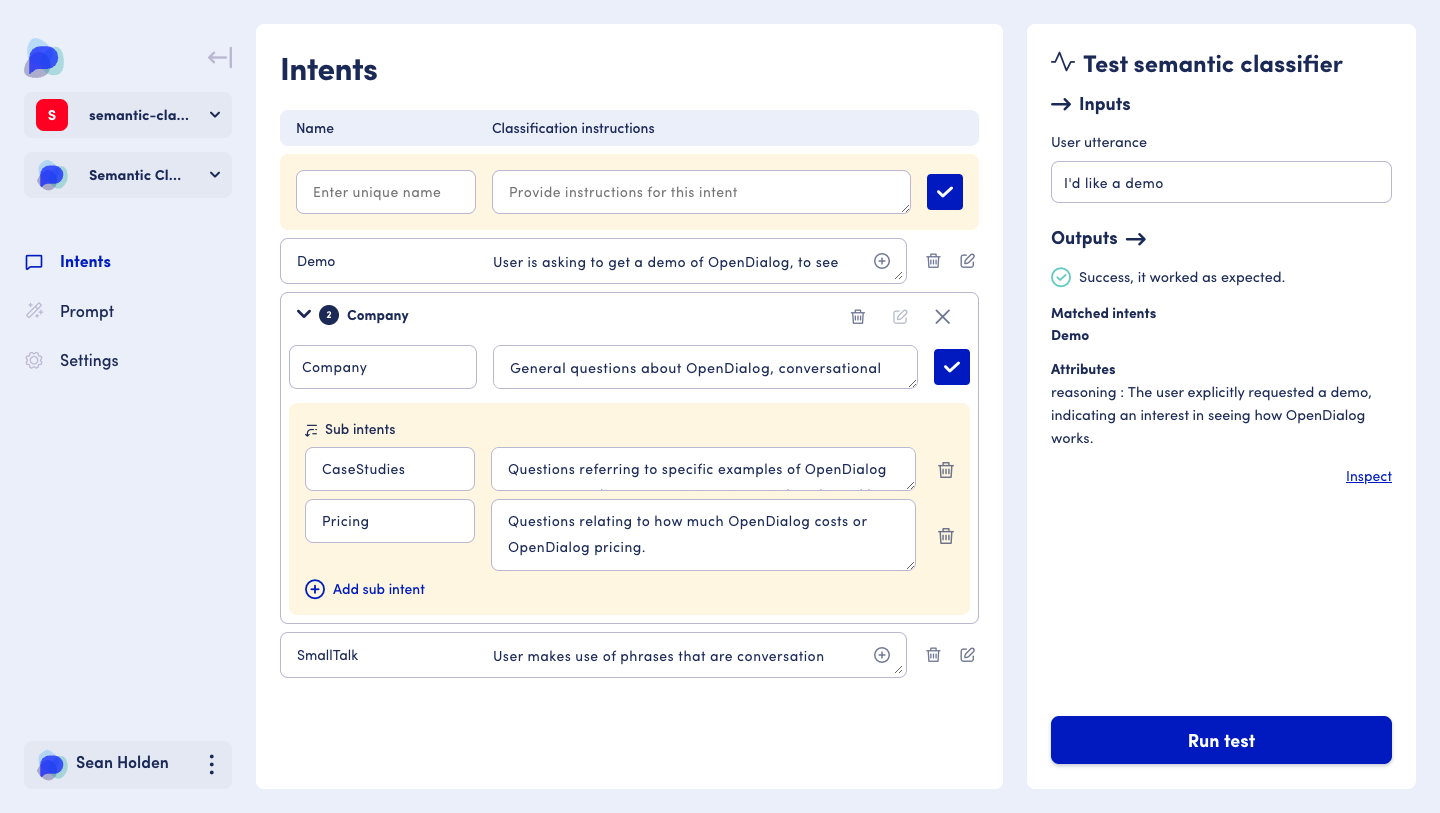Viewport: 1440px width, 813px height.
Task: Open the three-dot menu next to Sean Holden
Action: (x=211, y=764)
